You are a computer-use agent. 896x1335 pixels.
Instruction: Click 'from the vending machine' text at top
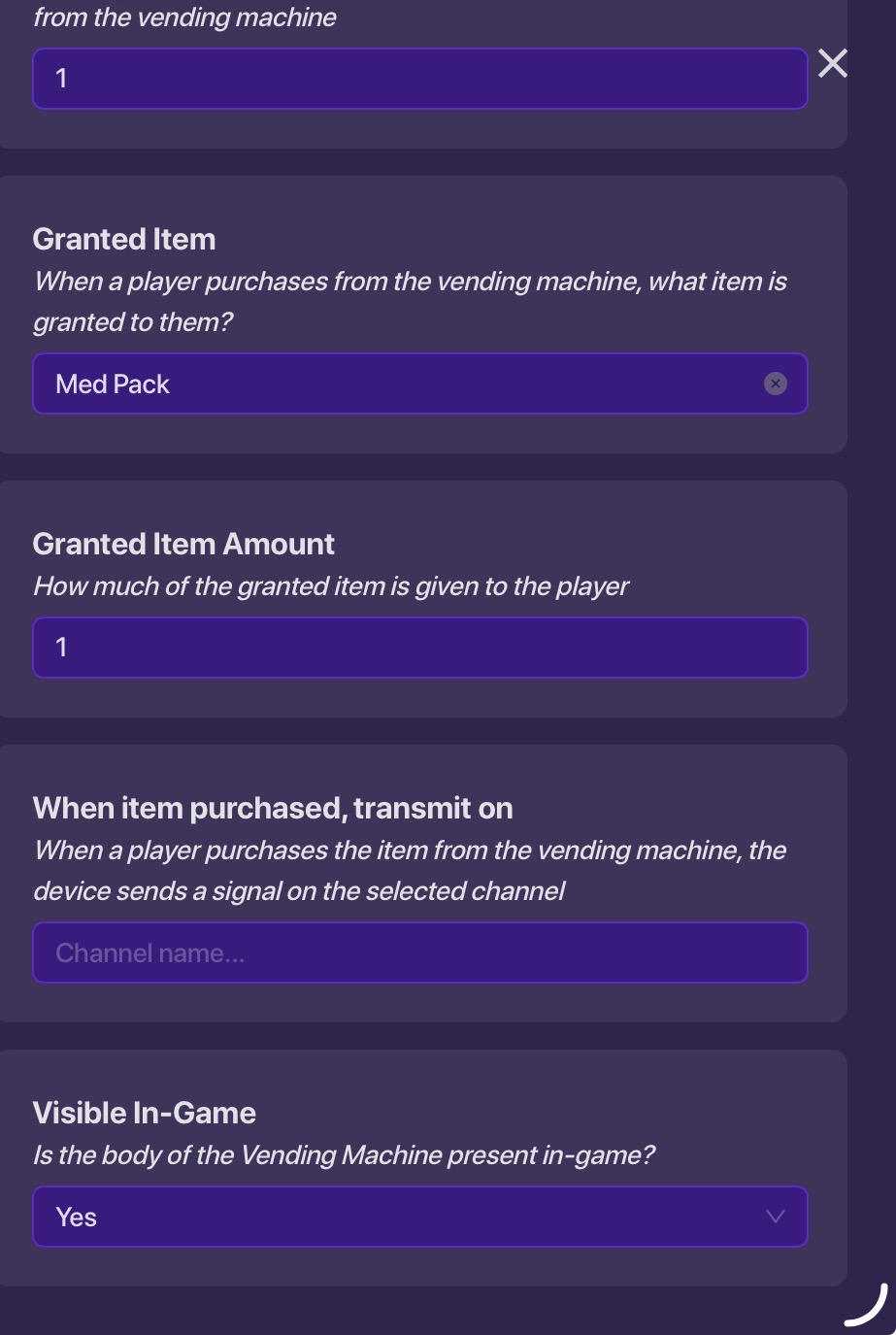(x=184, y=17)
